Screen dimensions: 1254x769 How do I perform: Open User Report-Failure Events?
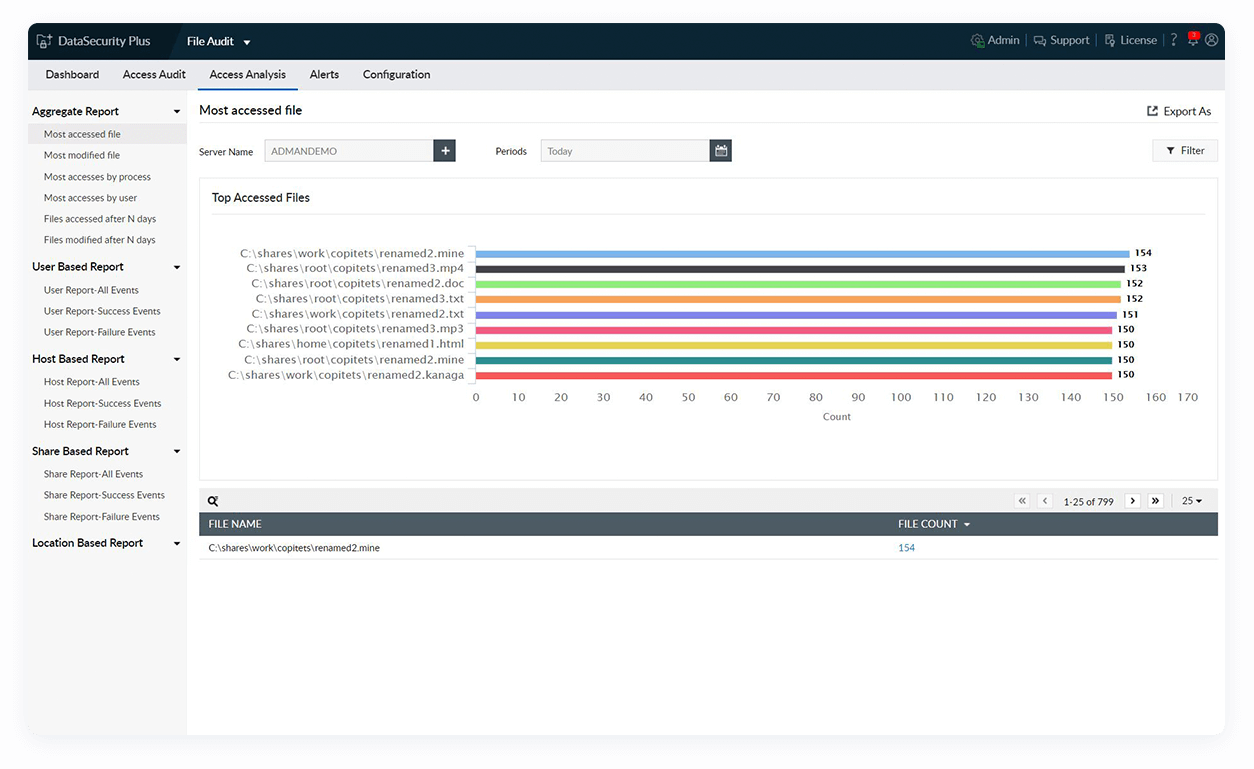[100, 332]
